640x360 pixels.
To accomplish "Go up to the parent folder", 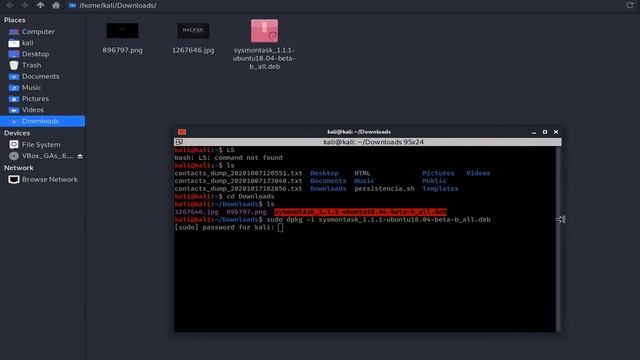I will click(x=40, y=5).
